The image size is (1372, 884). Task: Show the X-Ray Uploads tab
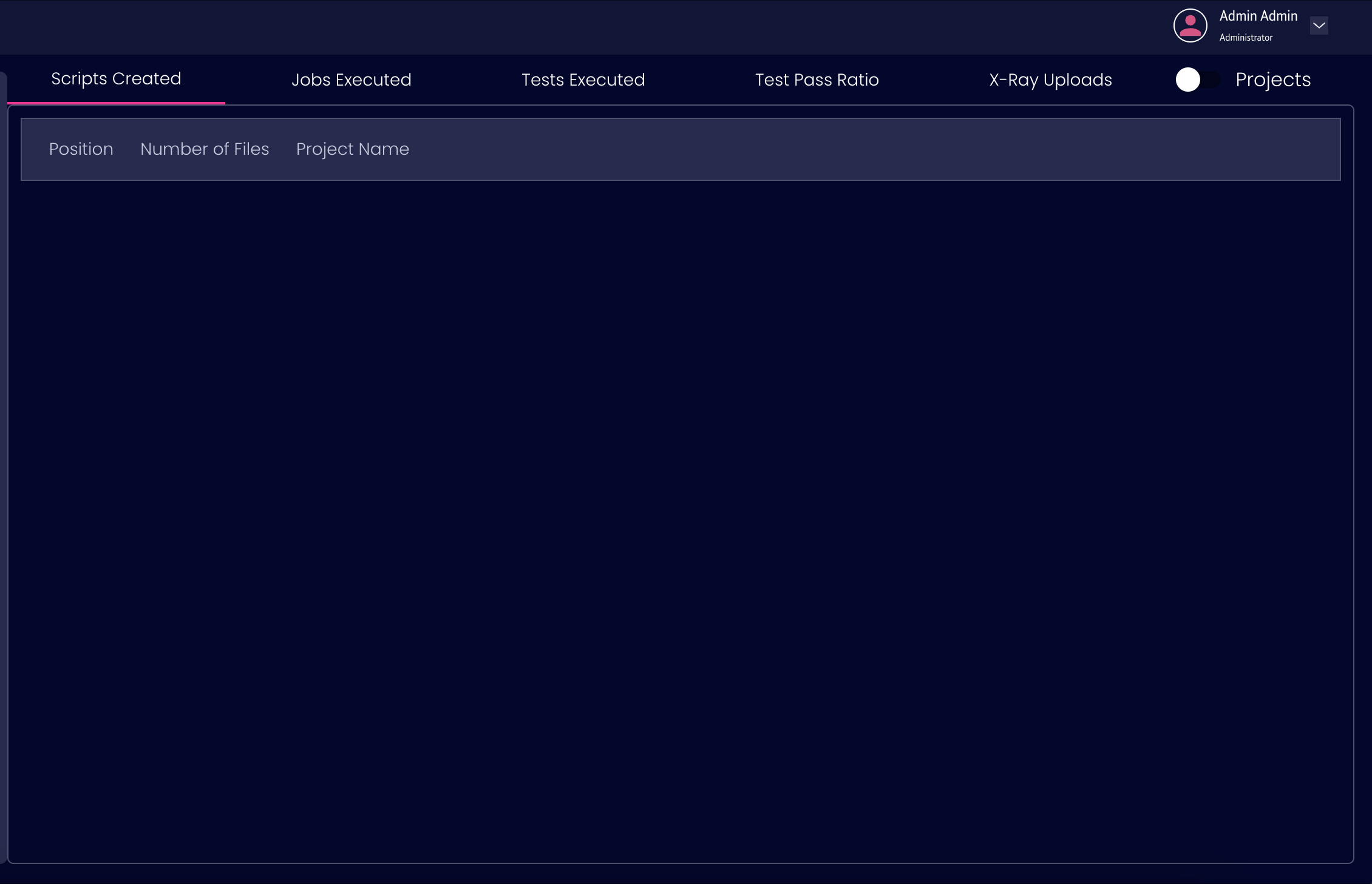pos(1050,80)
